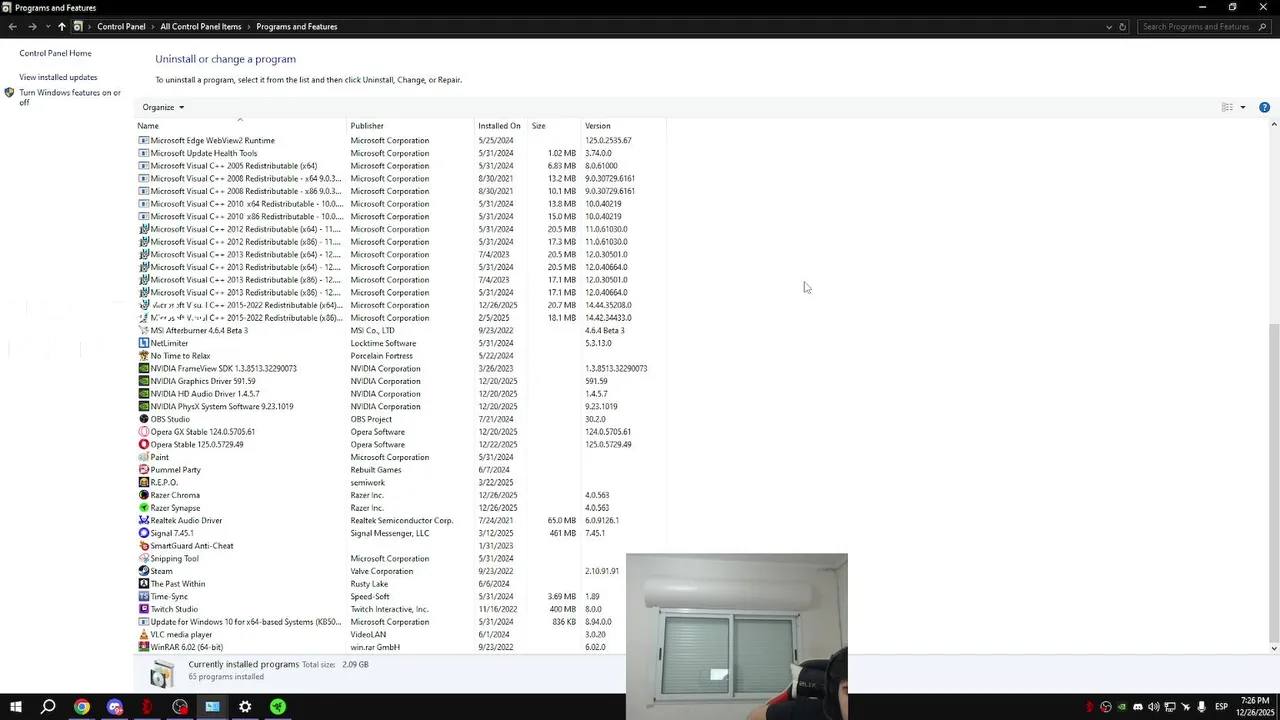Click the NVIDIA Graphics Driver 591.59 icon
The width and height of the screenshot is (1280, 720).
click(143, 381)
